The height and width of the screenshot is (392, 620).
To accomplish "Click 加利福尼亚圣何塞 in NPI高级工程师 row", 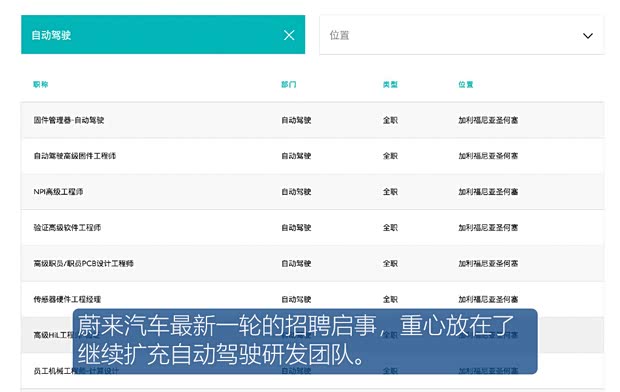I will pos(488,192).
